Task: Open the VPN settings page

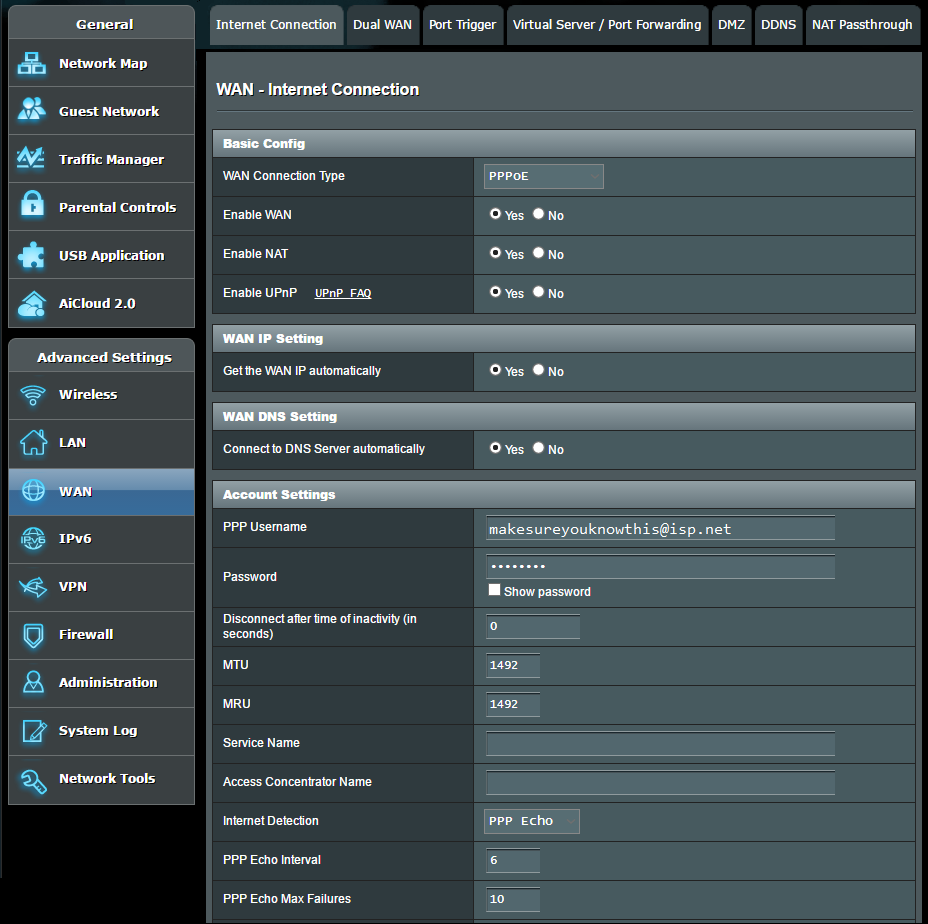Action: pyautogui.click(x=101, y=587)
